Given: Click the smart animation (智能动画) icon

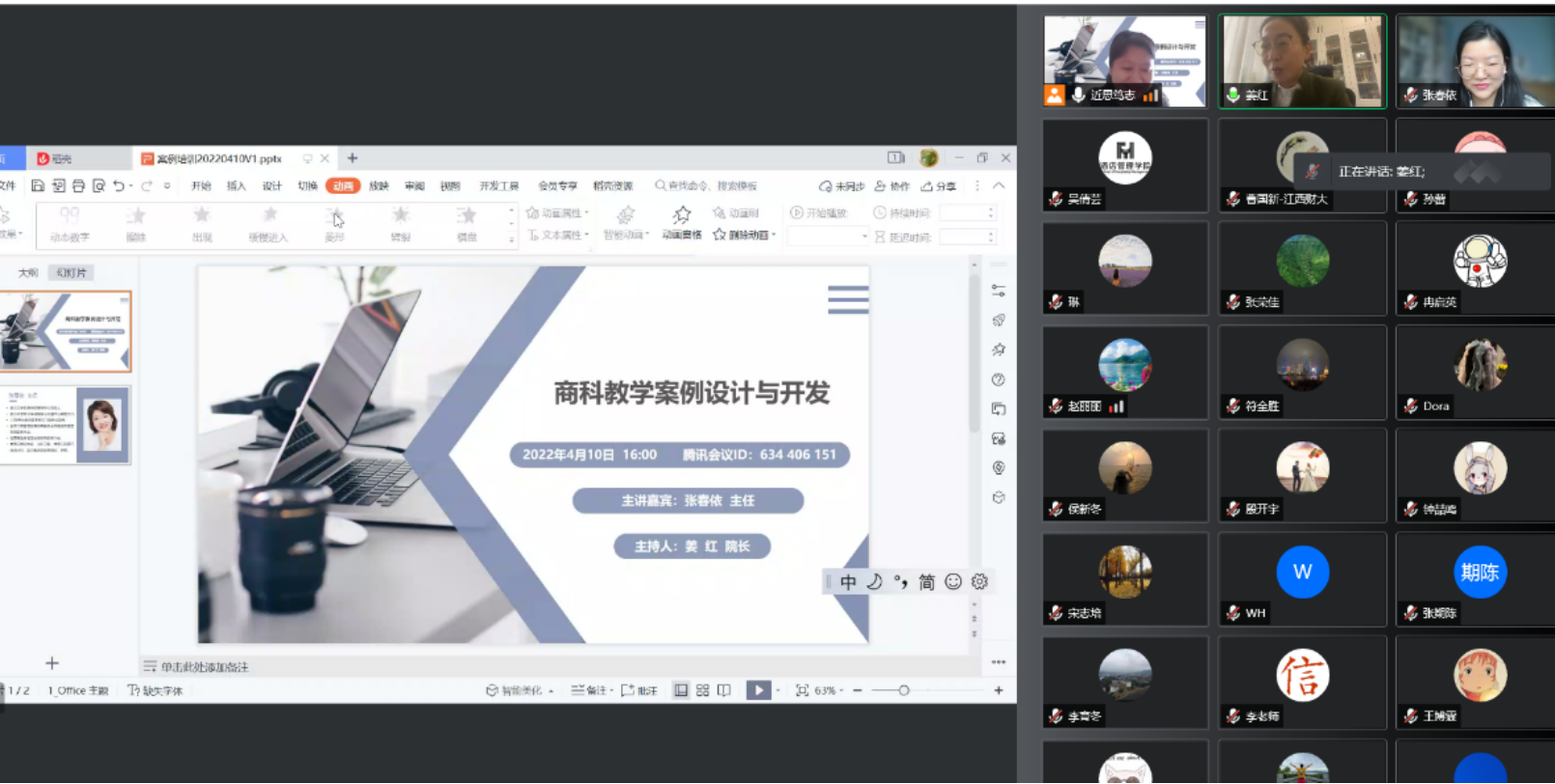Looking at the screenshot, I should [625, 214].
